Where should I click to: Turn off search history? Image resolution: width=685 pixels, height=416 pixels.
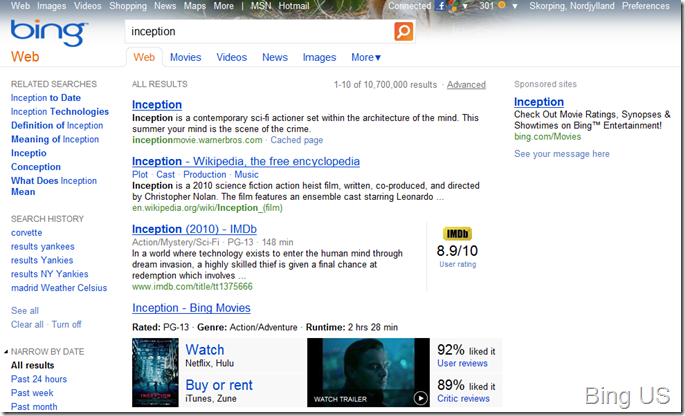click(66, 325)
